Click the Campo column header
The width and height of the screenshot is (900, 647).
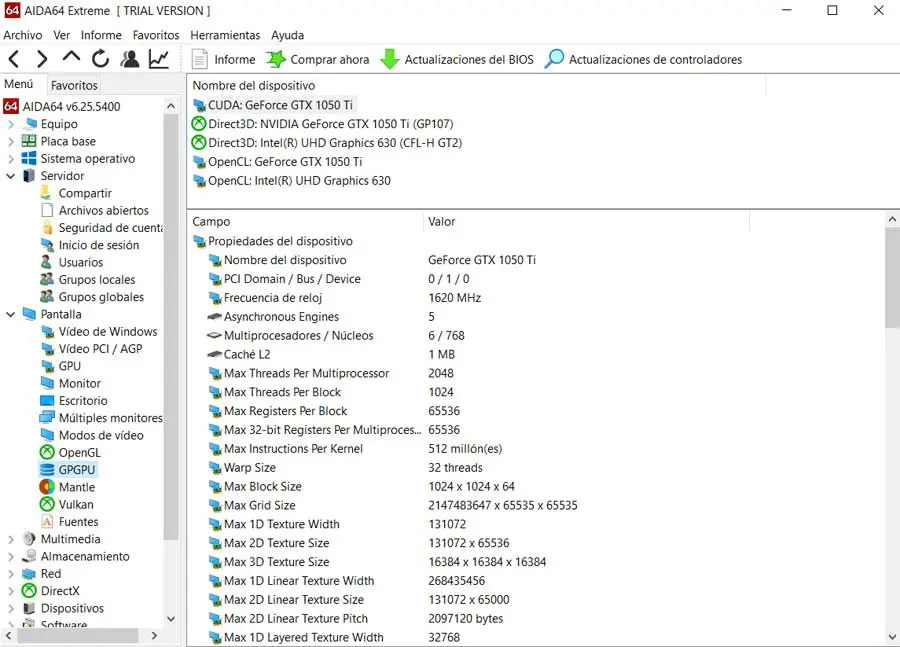[x=305, y=222]
